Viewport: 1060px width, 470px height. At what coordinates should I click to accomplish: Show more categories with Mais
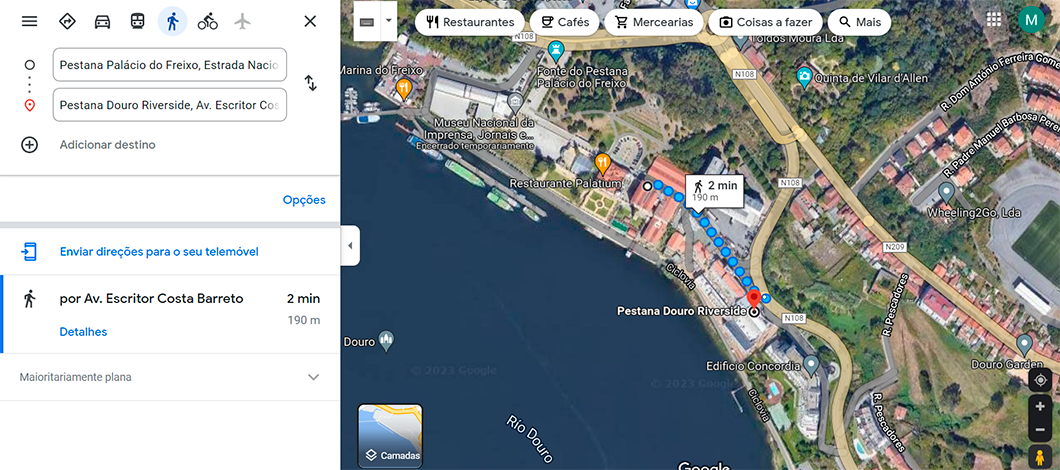click(859, 22)
